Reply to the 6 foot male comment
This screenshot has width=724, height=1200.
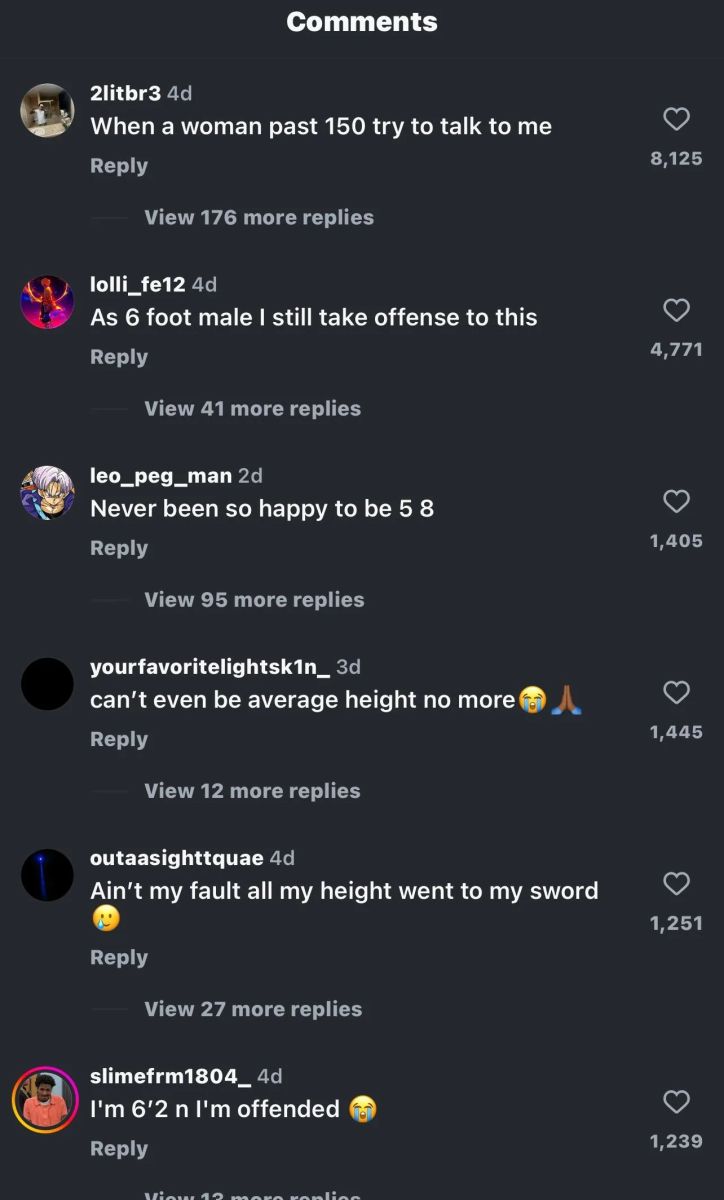119,357
